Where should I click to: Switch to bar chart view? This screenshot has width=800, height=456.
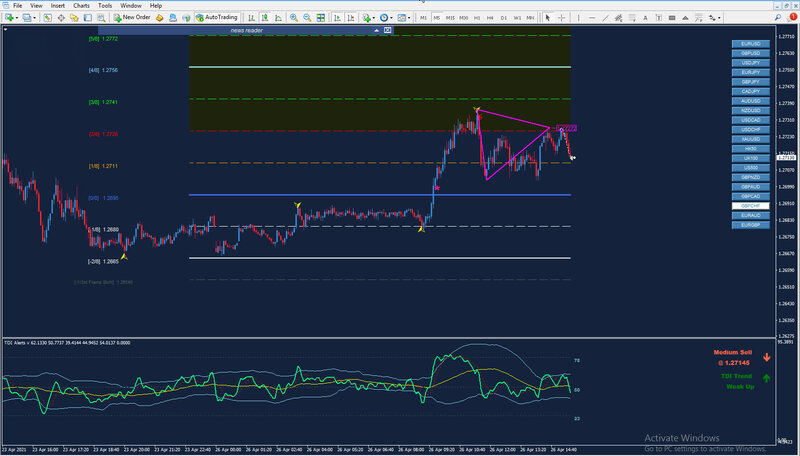click(252, 18)
